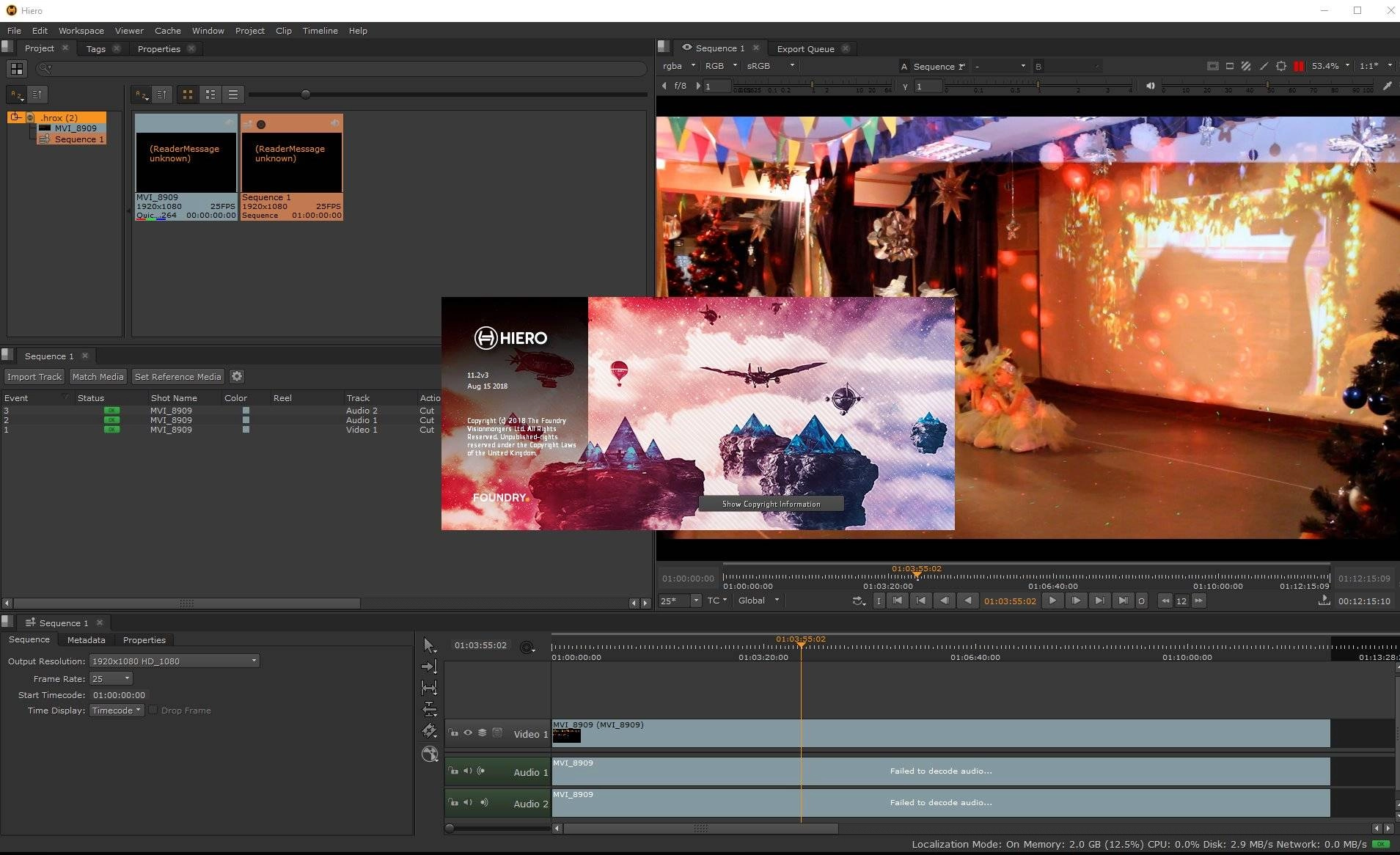Image resolution: width=1400 pixels, height=855 pixels.
Task: Open the Timeline menu
Action: (320, 31)
